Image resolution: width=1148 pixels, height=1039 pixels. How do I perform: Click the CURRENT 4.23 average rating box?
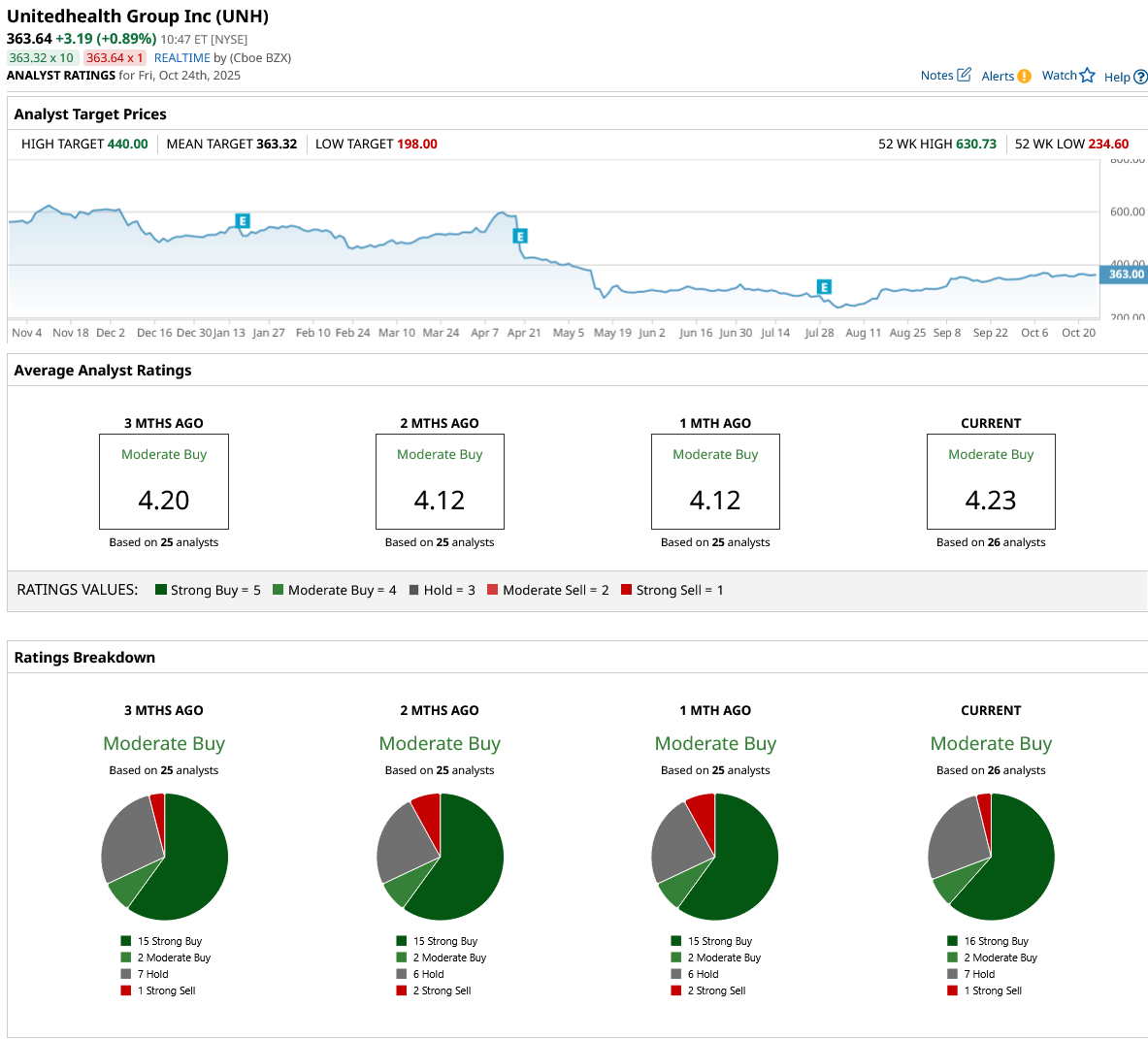point(991,481)
